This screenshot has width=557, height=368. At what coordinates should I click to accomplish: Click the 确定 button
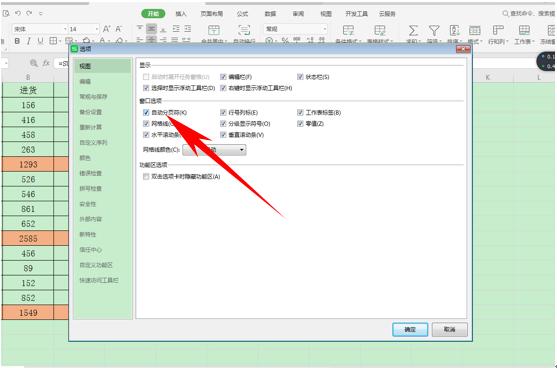410,329
